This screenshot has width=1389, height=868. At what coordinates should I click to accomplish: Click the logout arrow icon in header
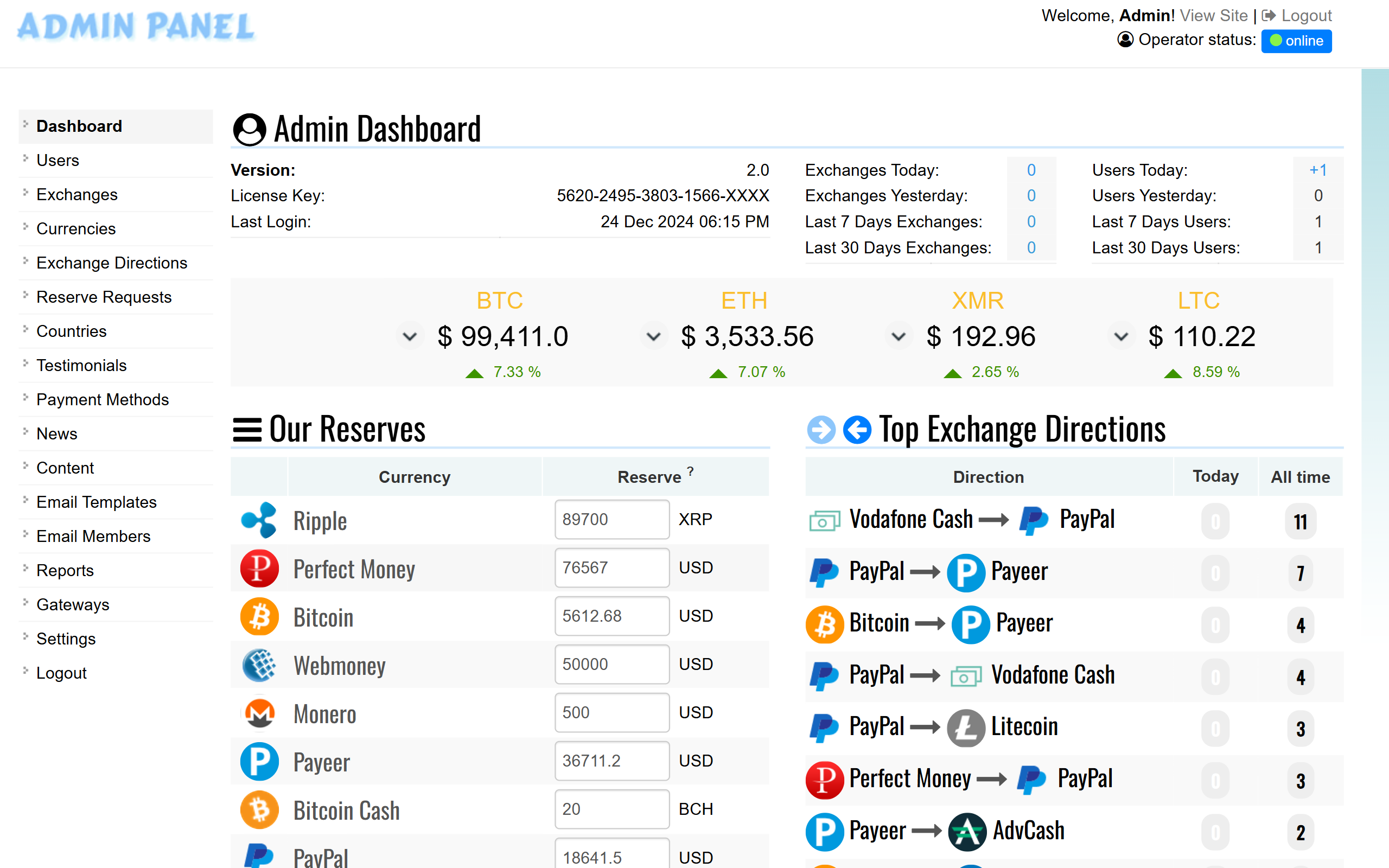(1269, 16)
